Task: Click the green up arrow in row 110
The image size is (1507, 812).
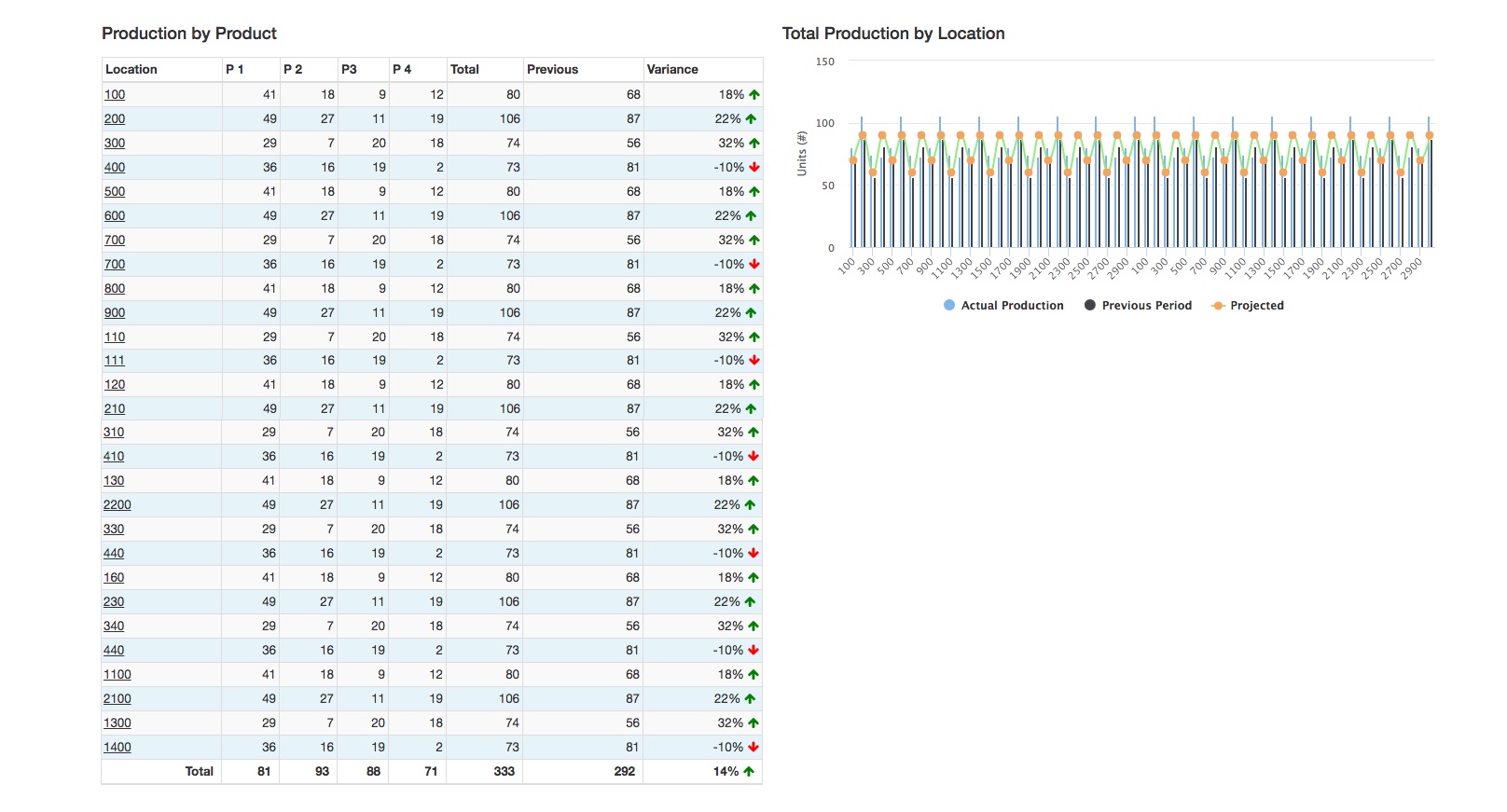Action: pyautogui.click(x=754, y=337)
